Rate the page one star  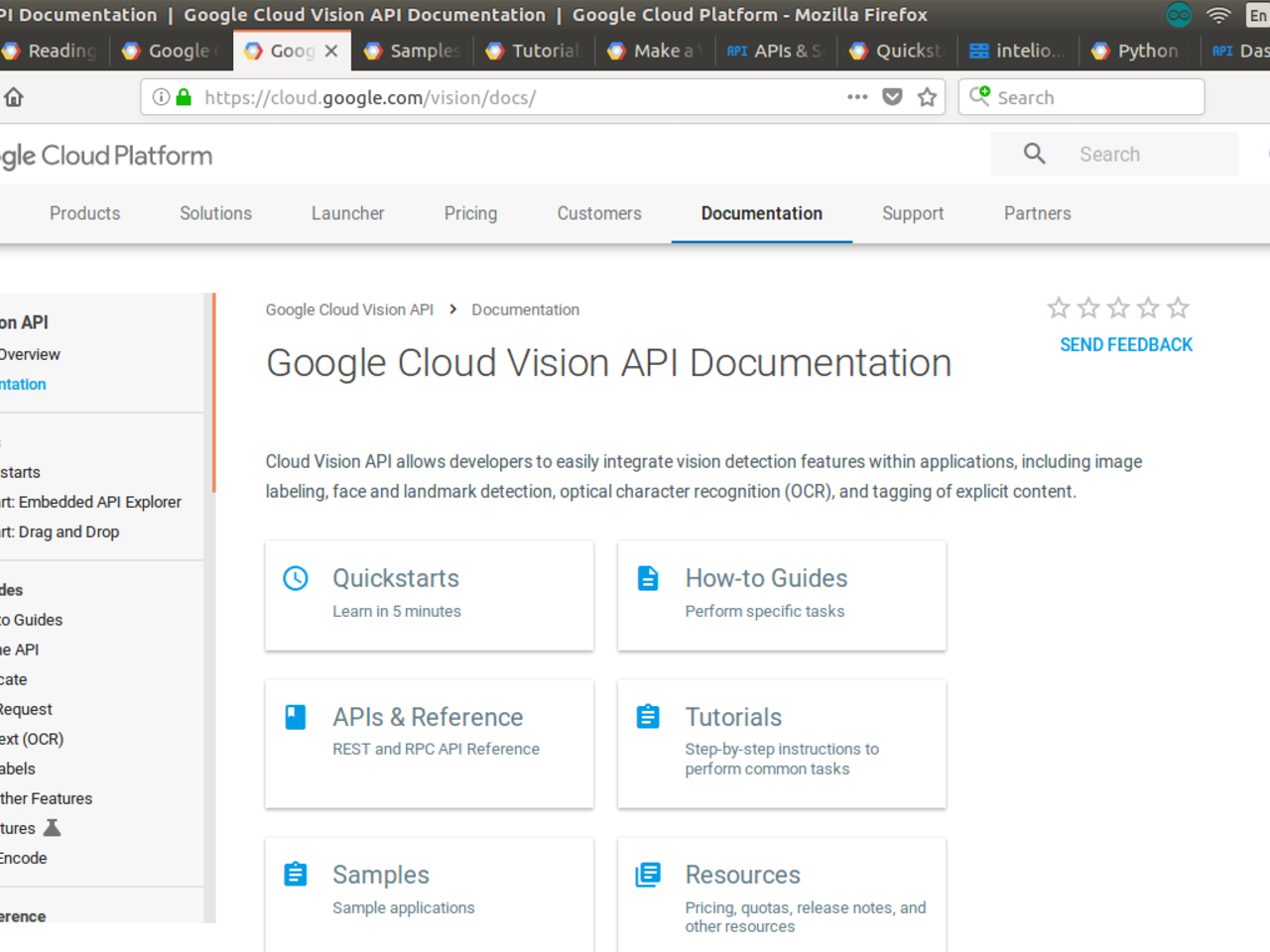tap(1059, 308)
